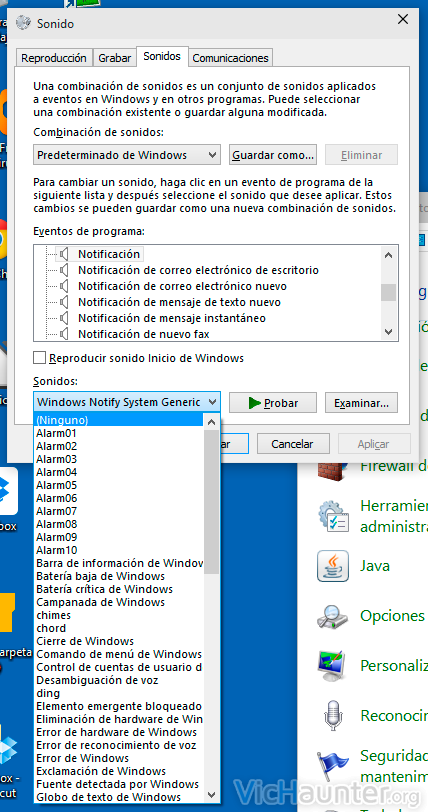
Task: Open the Personalización monitor icon
Action: 333,665
